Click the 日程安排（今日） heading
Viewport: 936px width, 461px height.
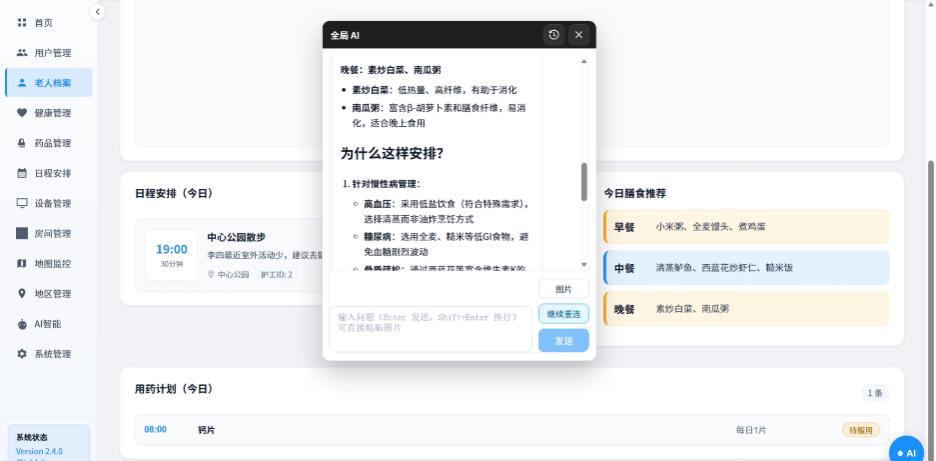point(174,193)
